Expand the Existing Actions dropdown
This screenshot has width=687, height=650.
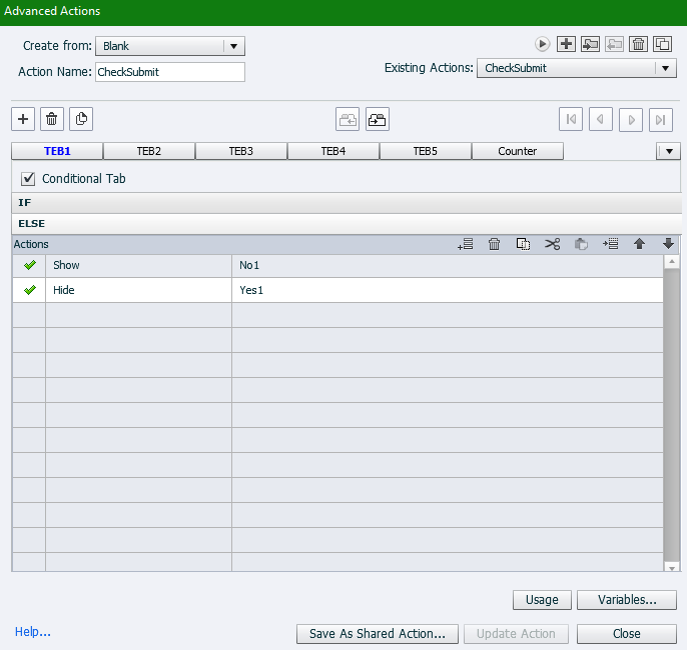point(666,68)
